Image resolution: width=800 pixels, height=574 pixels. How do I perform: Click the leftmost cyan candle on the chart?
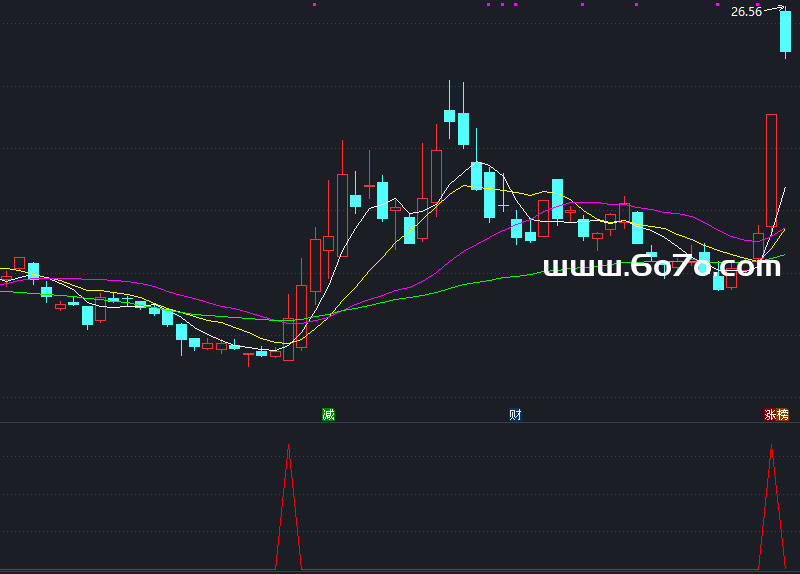coord(33,270)
